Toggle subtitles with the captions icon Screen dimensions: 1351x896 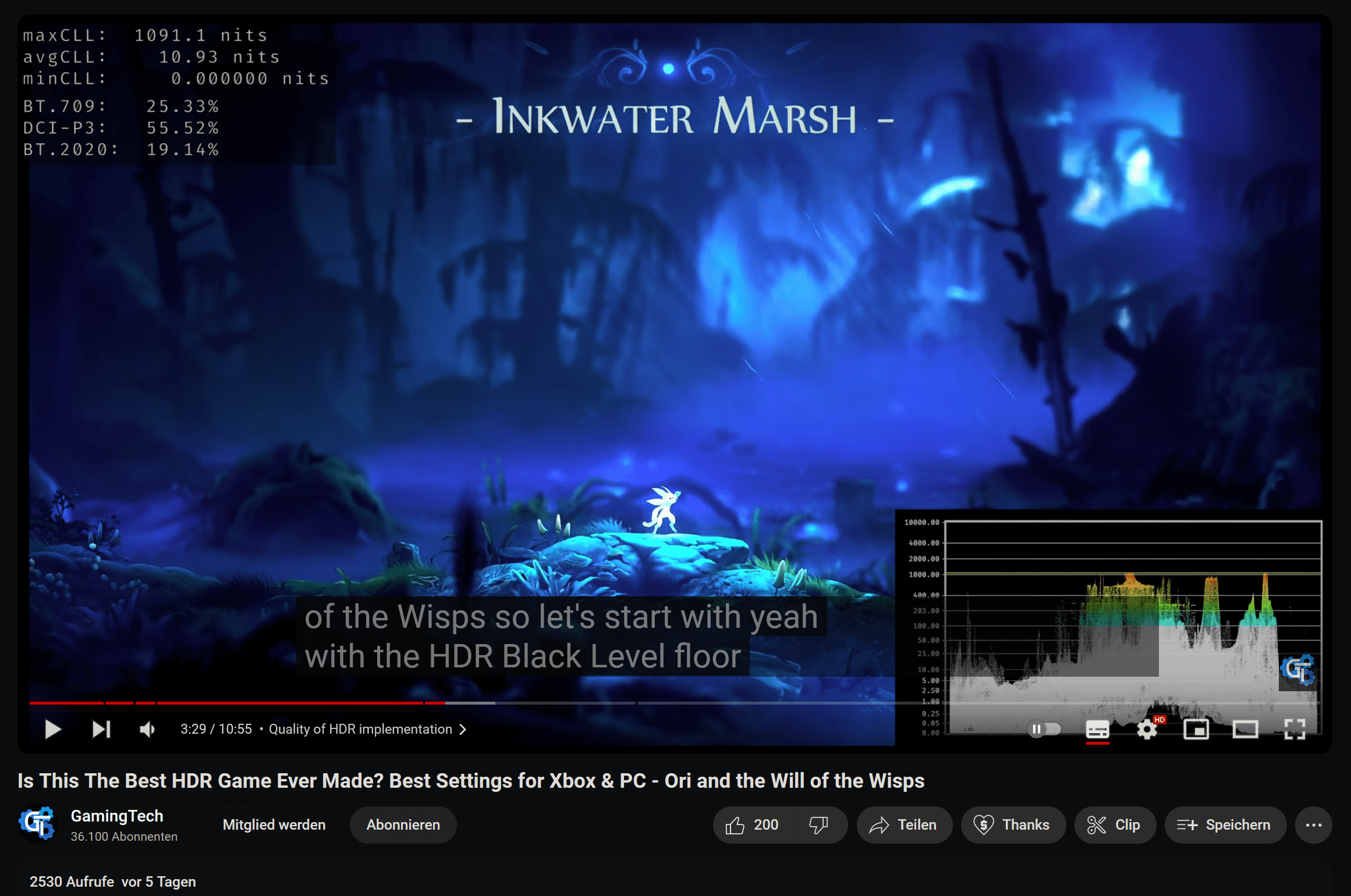pyautogui.click(x=1098, y=729)
